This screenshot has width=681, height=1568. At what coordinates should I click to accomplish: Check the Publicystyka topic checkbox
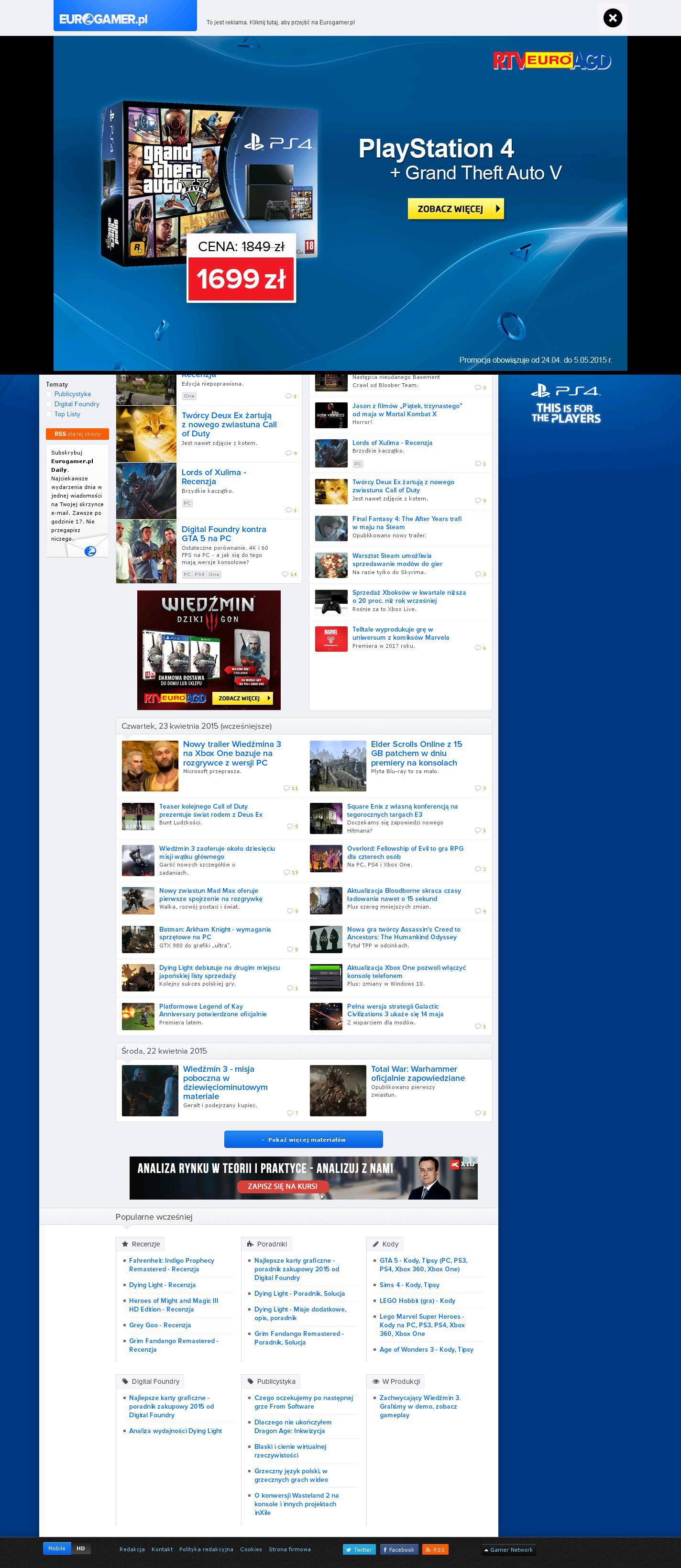49,394
